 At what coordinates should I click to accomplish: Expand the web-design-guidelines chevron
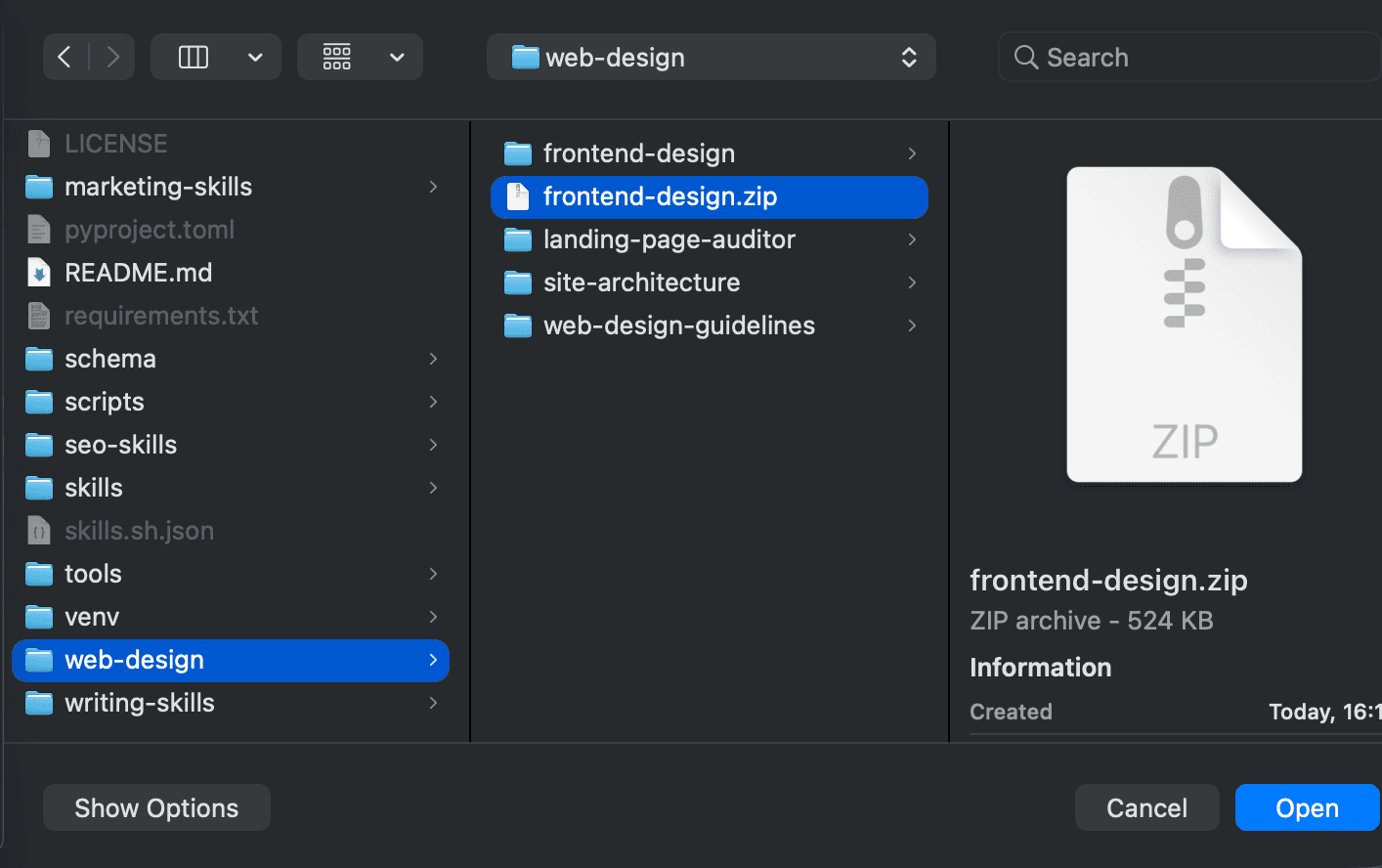point(912,325)
